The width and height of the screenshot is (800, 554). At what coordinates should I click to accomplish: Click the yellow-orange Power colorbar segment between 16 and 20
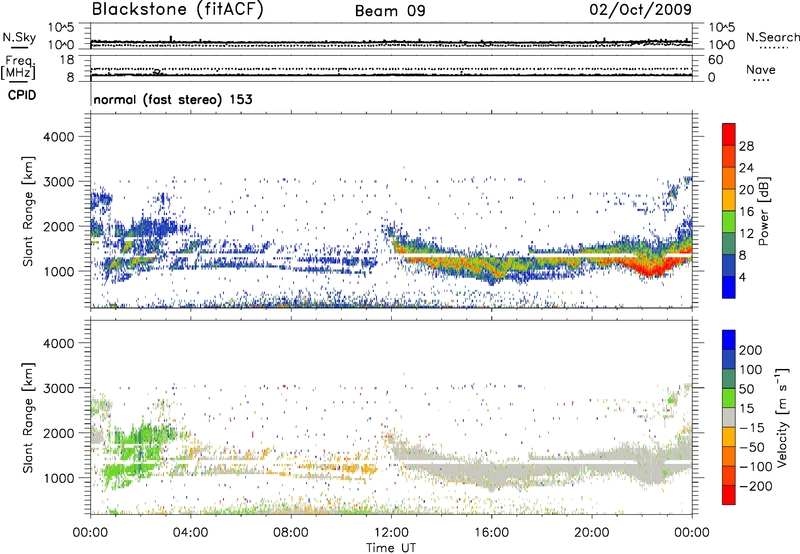coord(729,199)
